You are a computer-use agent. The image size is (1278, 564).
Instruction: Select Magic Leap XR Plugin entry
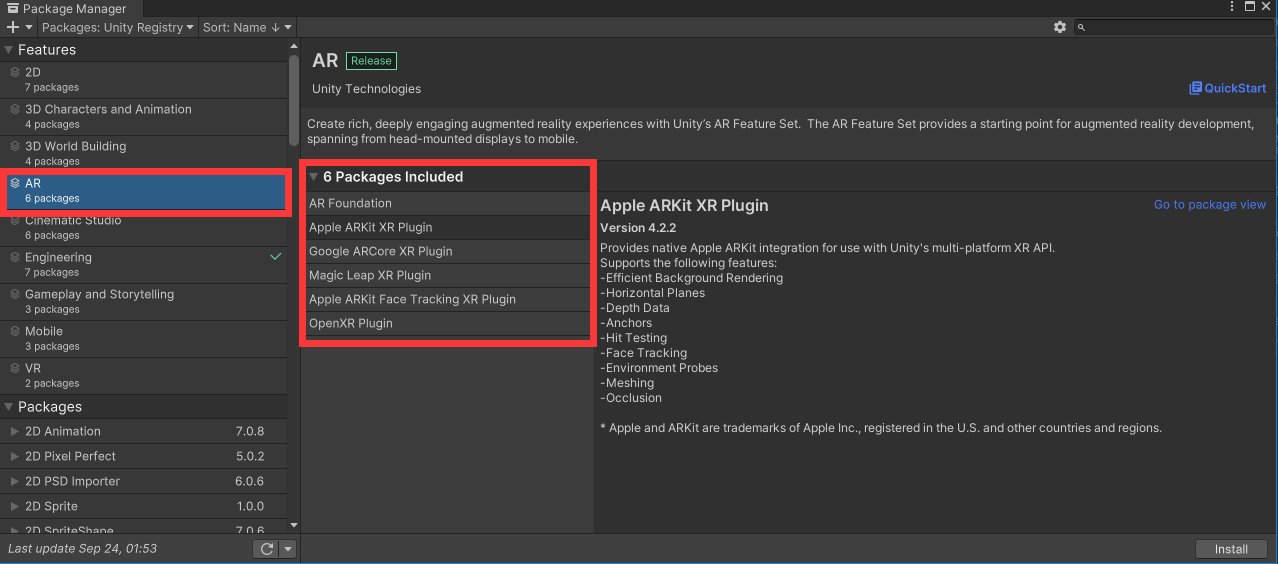449,275
